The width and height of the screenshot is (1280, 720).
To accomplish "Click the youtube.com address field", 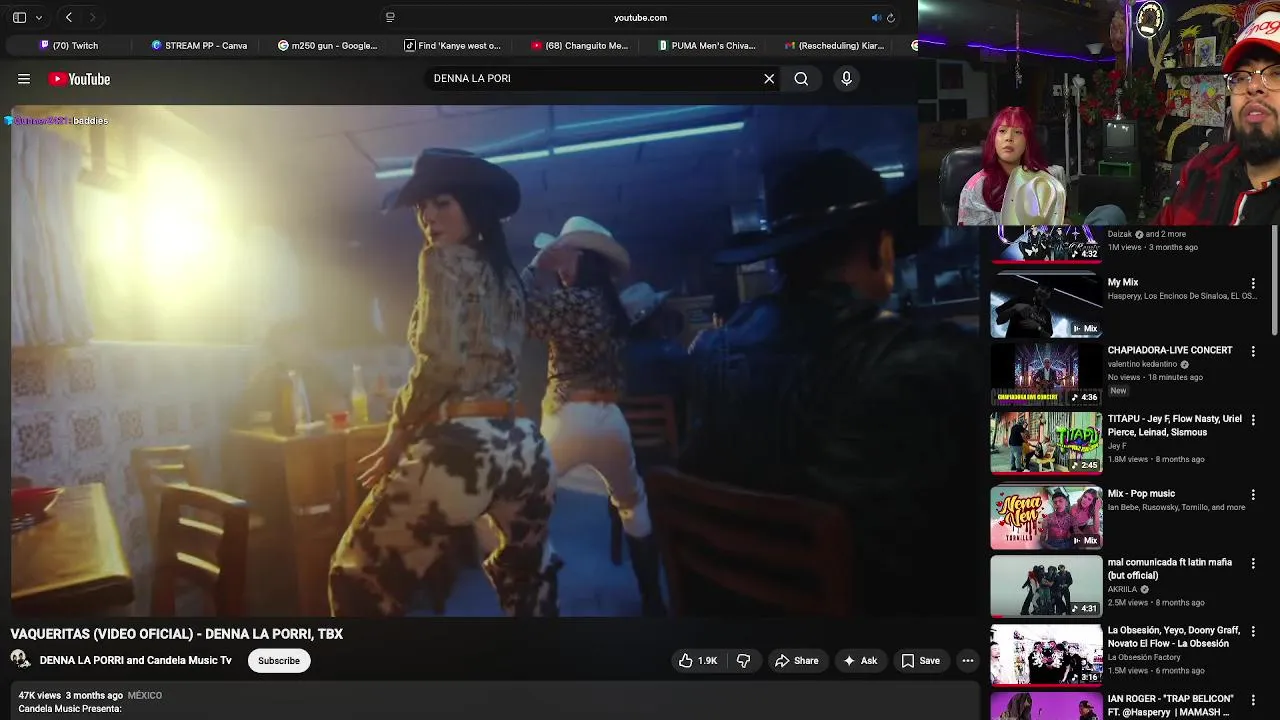I will click(640, 18).
